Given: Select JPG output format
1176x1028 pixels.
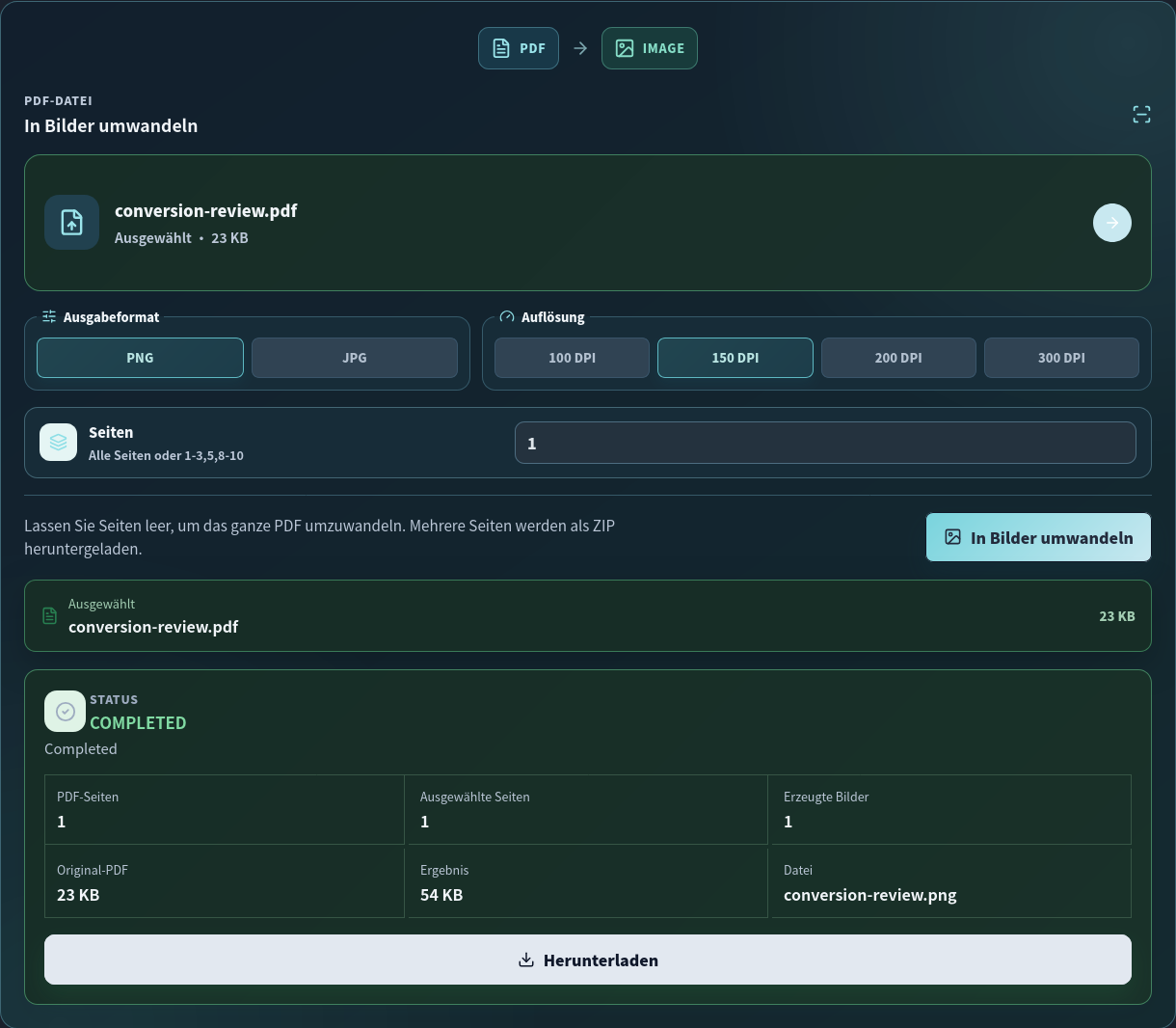Looking at the screenshot, I should [x=355, y=358].
